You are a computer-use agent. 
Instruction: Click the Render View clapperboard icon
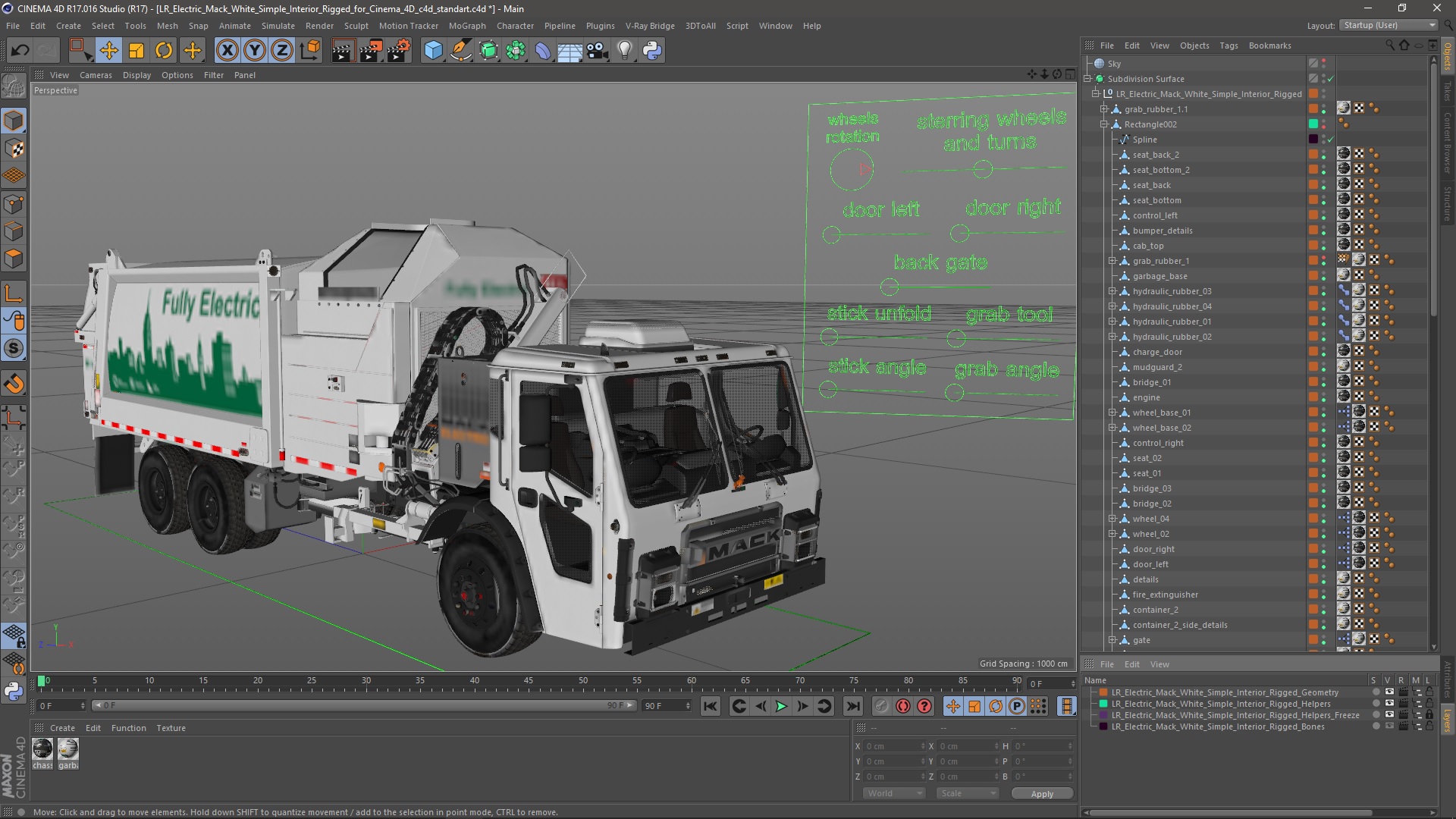click(x=343, y=50)
